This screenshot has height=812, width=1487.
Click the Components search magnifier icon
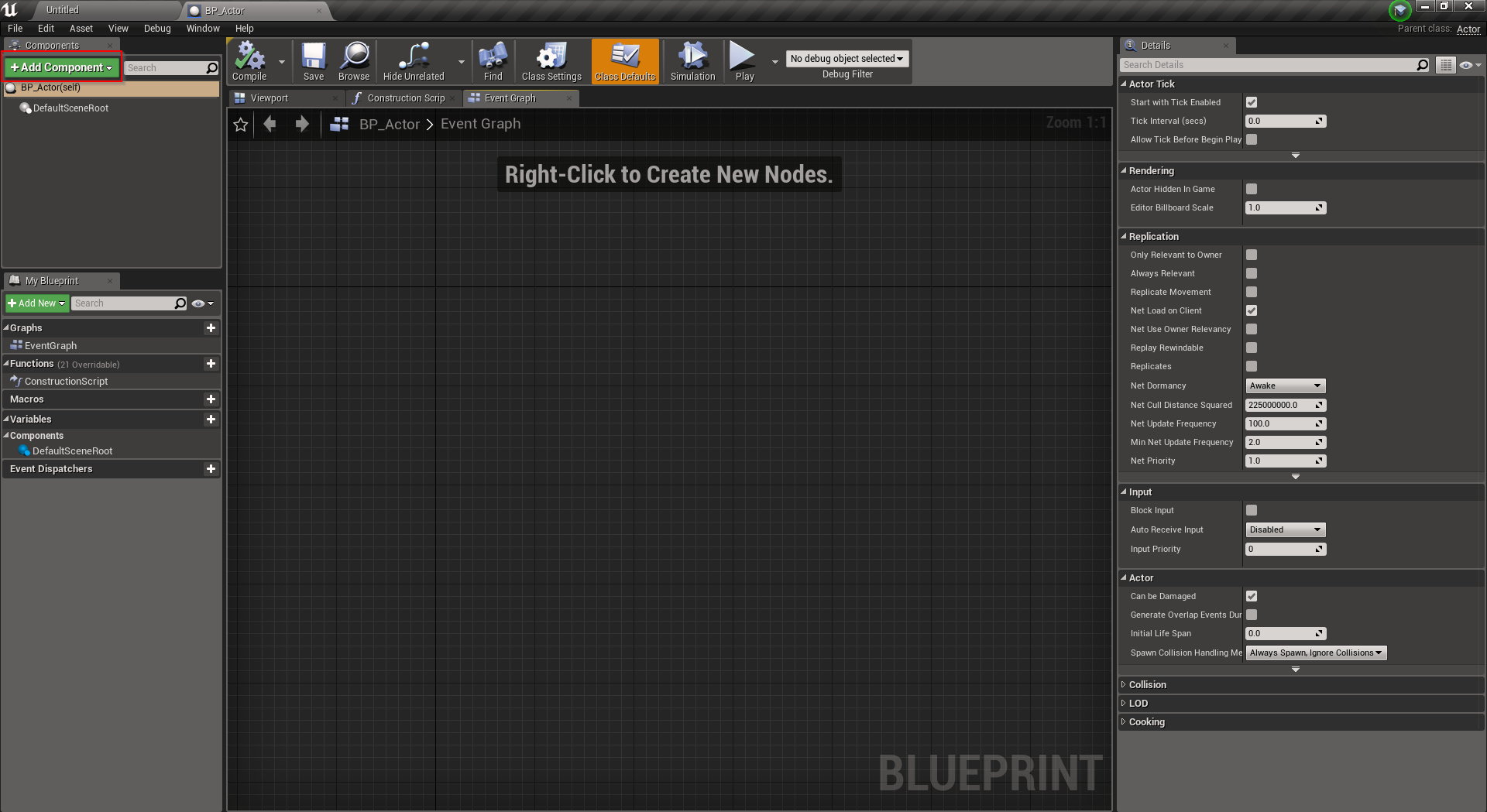click(211, 68)
